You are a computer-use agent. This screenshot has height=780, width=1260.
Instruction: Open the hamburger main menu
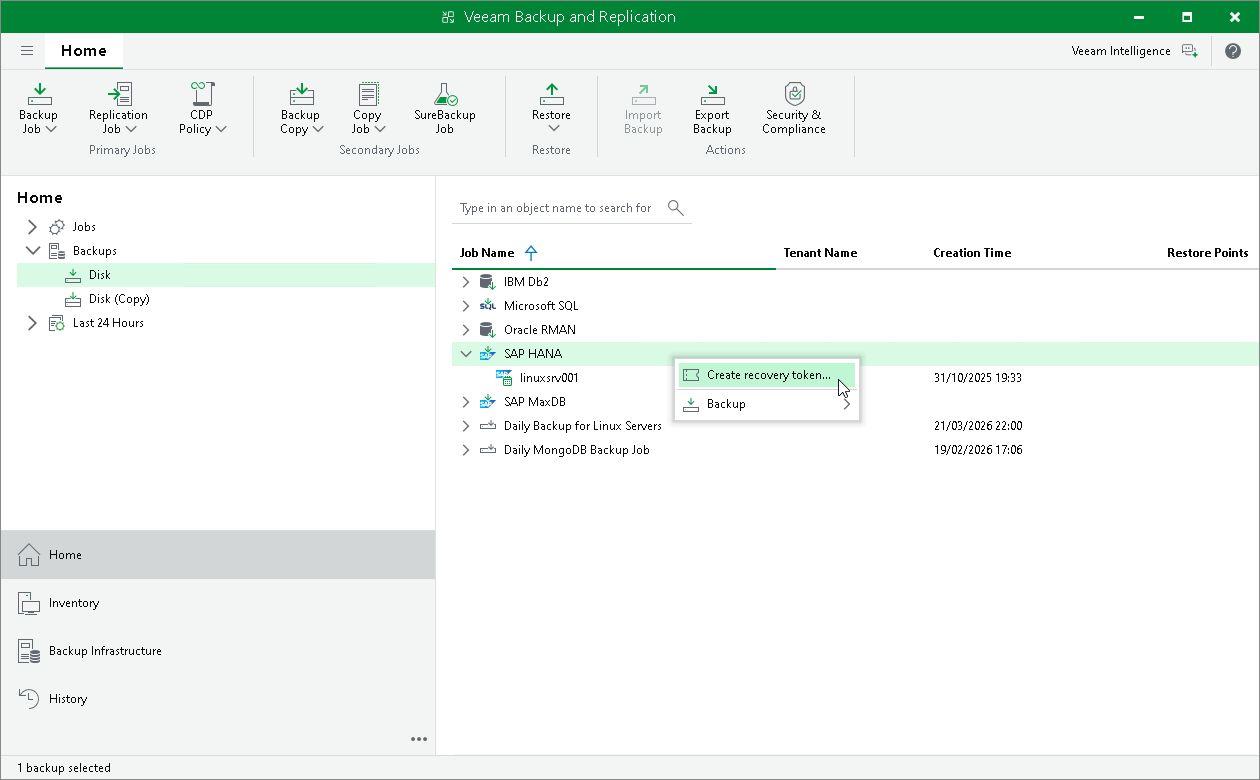pyautogui.click(x=27, y=51)
